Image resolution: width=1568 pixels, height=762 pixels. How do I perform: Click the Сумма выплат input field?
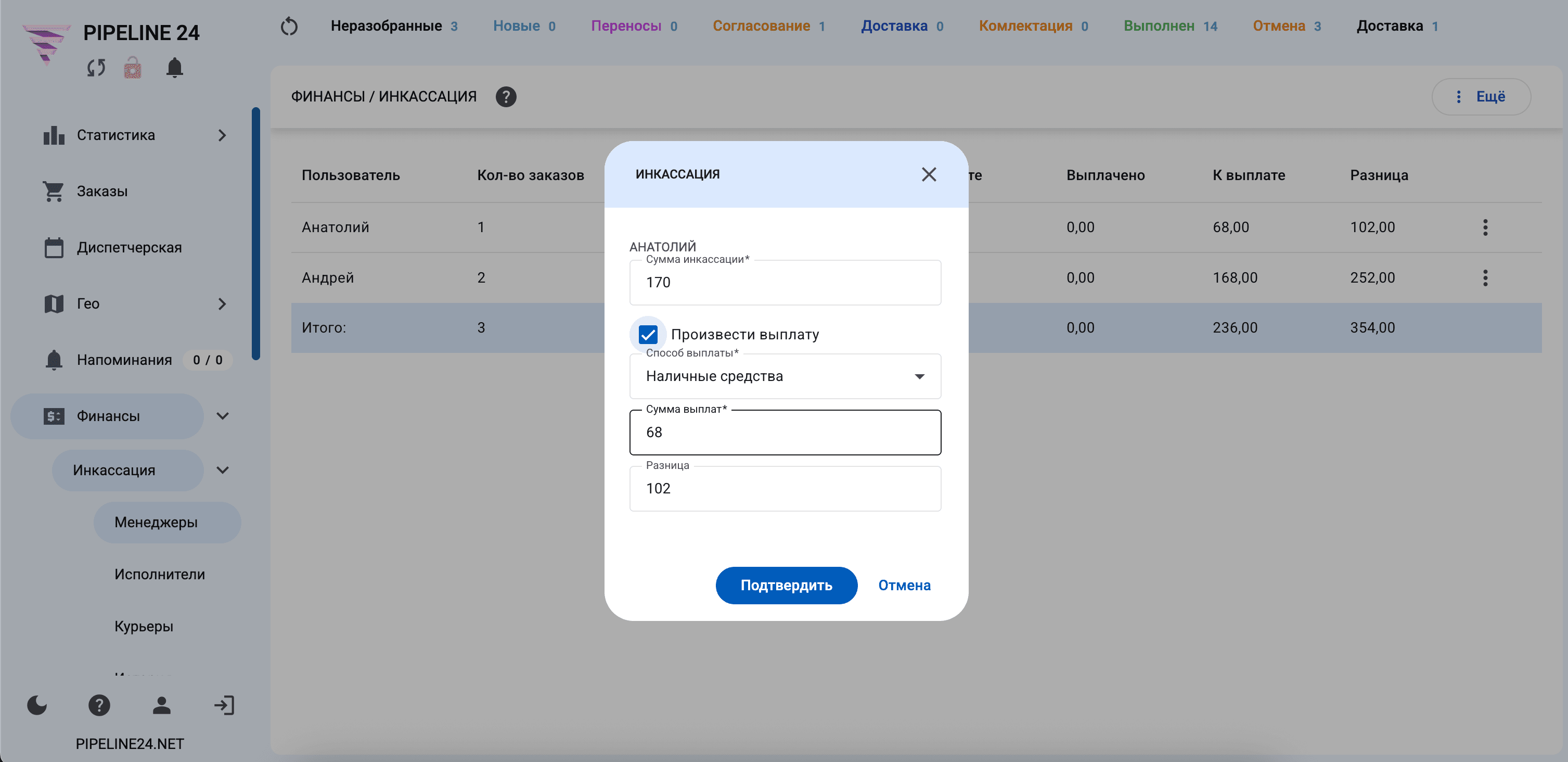pyautogui.click(x=785, y=433)
